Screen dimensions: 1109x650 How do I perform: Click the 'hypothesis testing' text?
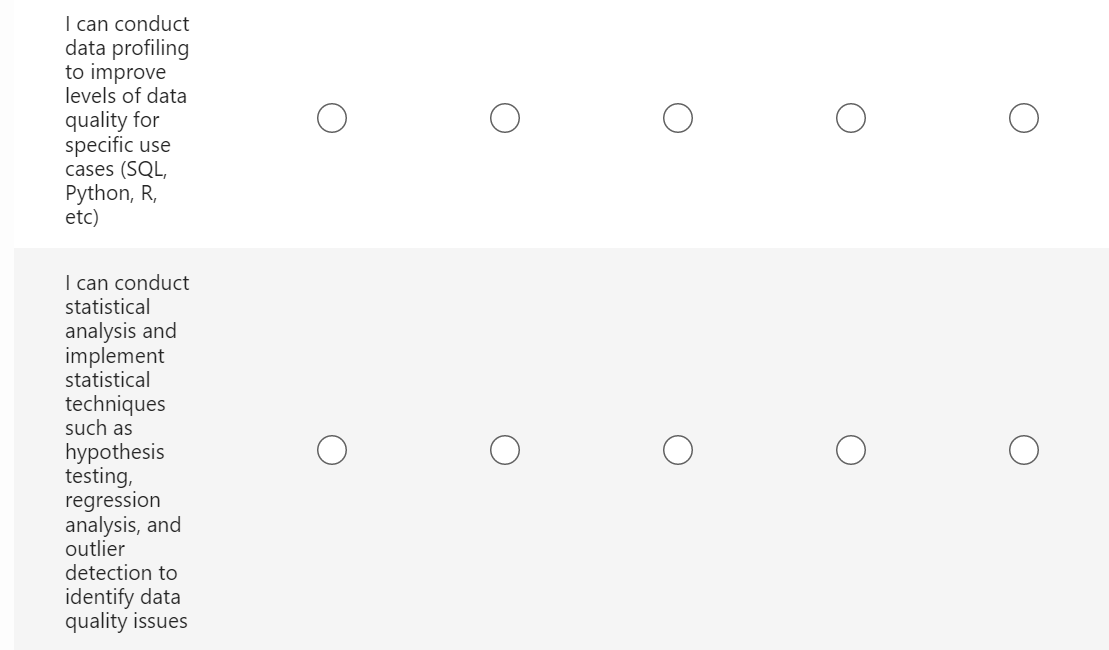(114, 464)
